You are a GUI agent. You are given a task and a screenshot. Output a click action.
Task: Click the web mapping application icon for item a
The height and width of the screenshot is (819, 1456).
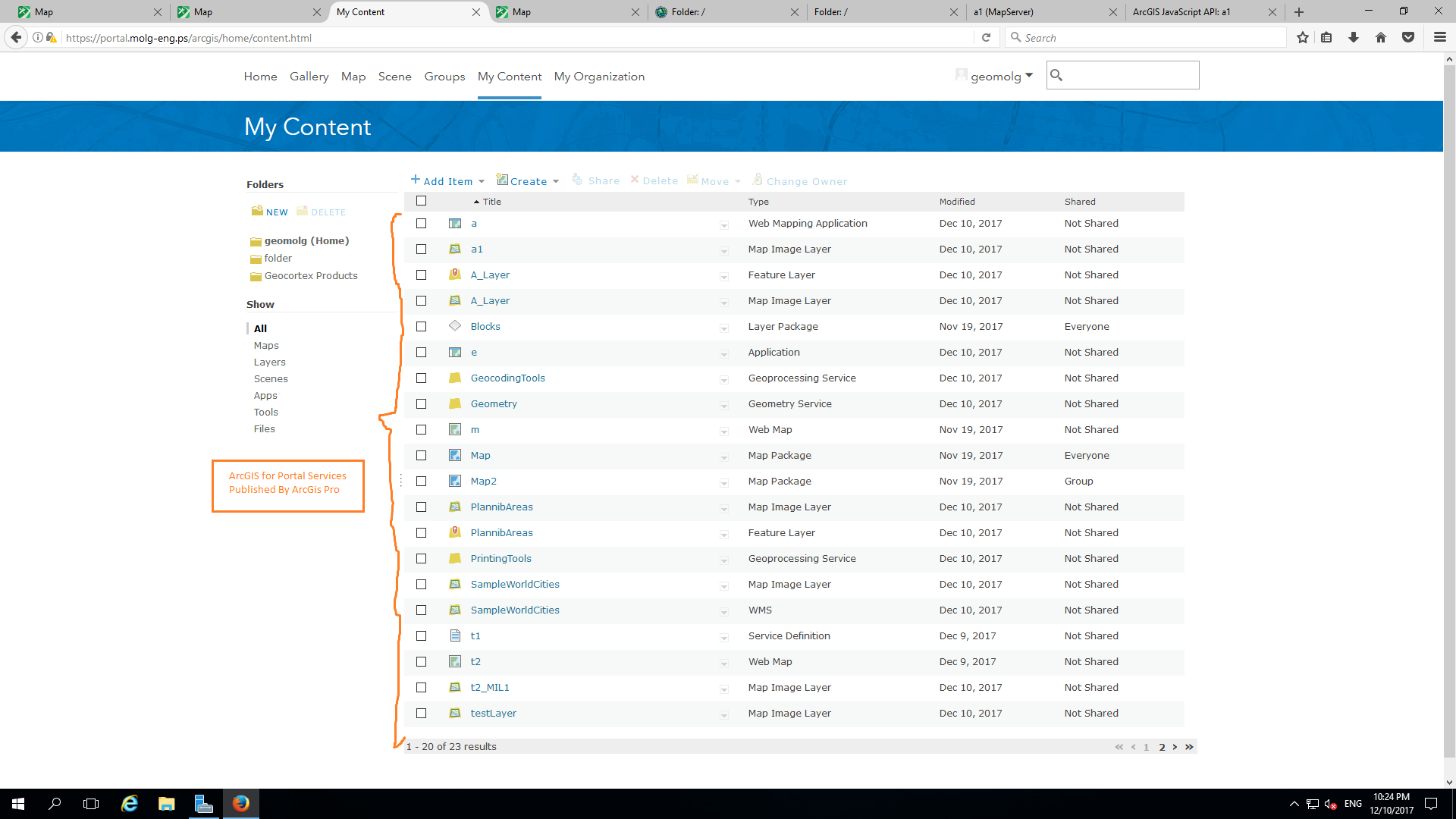tap(455, 224)
